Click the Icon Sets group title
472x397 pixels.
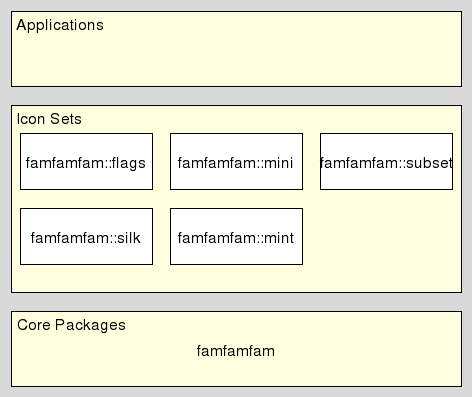tap(49, 119)
